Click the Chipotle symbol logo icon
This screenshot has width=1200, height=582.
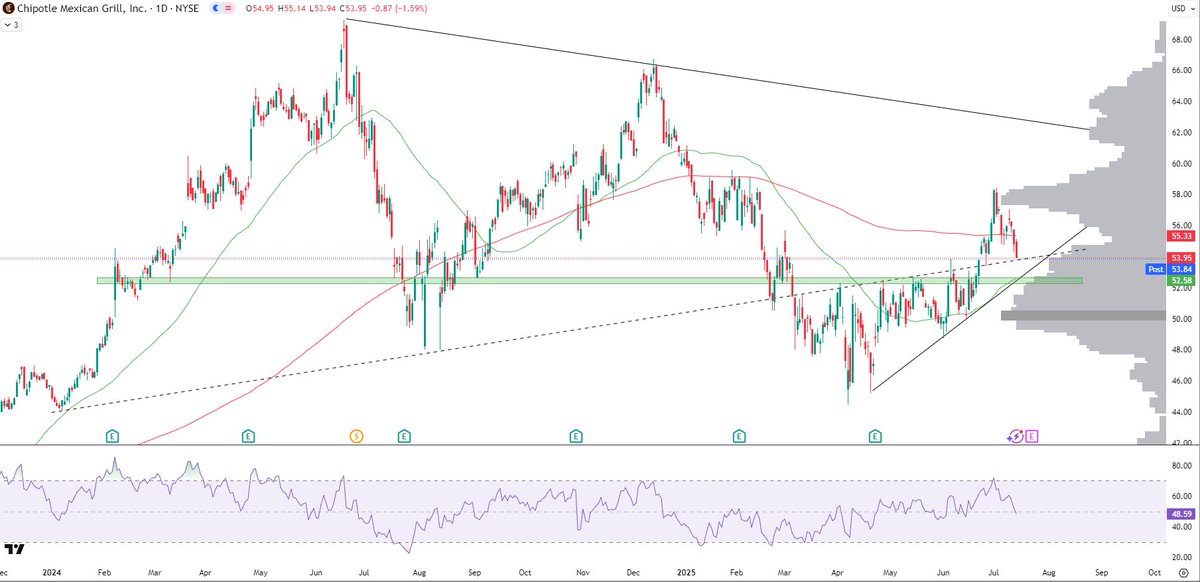[7, 8]
